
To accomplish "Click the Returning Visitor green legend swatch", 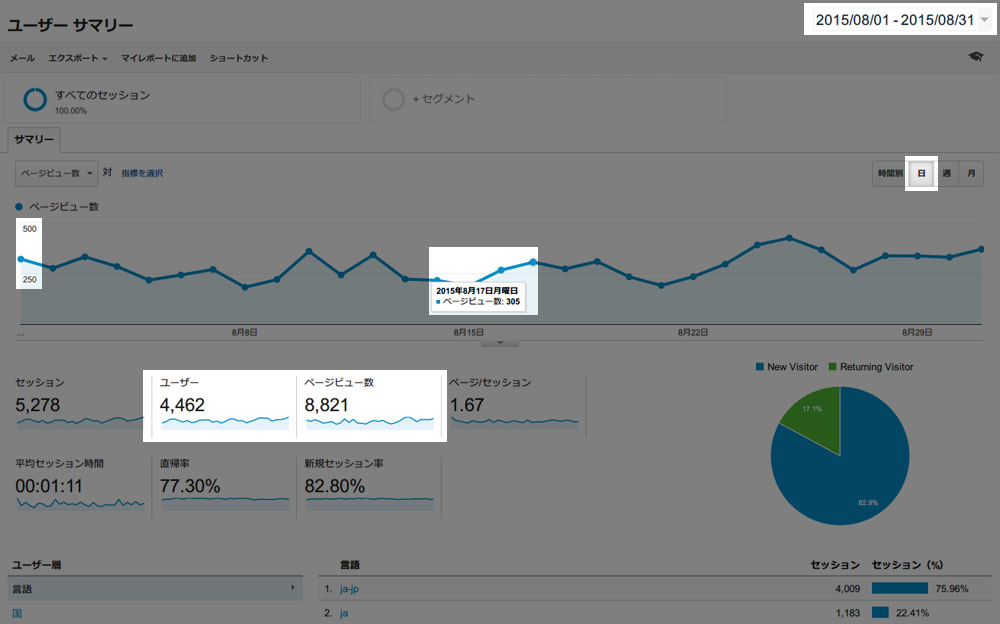I will (832, 367).
